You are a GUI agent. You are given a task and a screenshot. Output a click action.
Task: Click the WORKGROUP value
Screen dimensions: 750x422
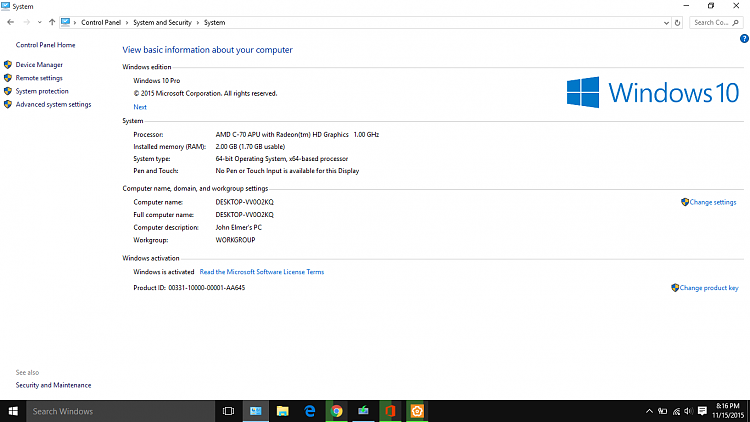pyautogui.click(x=235, y=240)
